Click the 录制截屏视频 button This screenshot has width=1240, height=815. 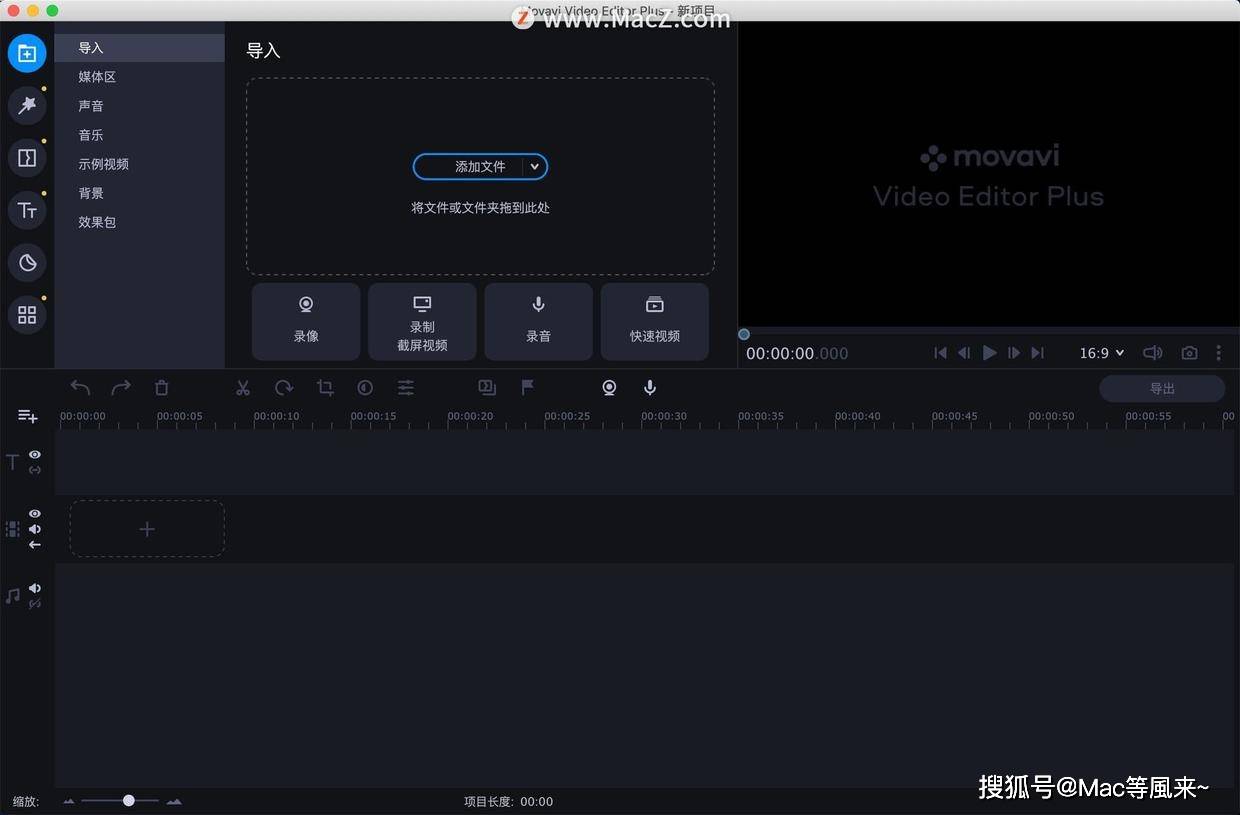(422, 322)
